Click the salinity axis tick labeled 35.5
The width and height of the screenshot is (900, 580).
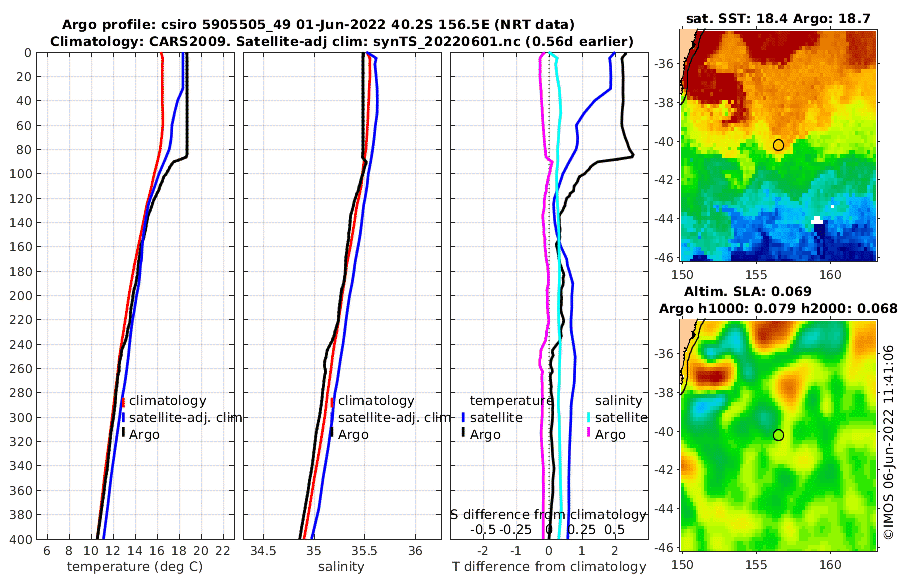[364, 551]
